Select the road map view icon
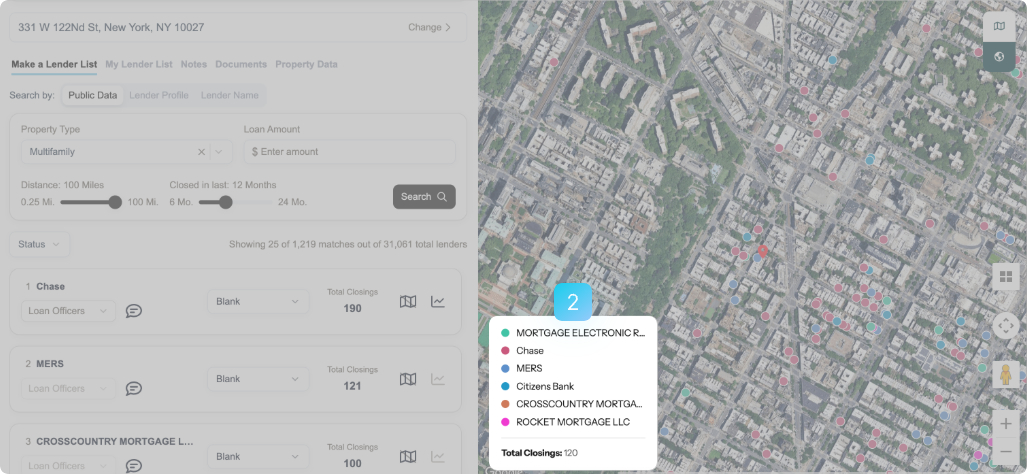Screen dimensions: 1027x474 point(999,26)
